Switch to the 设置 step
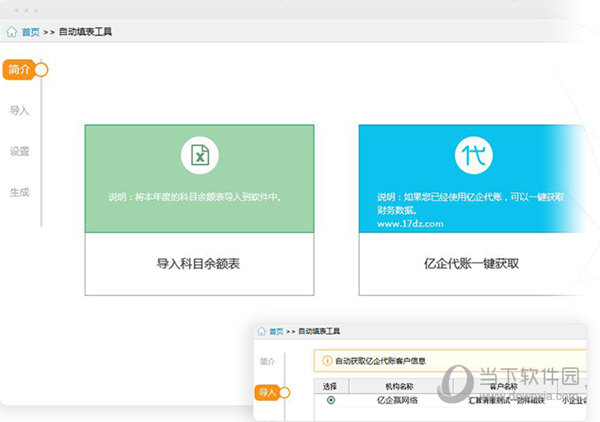 coord(19,151)
